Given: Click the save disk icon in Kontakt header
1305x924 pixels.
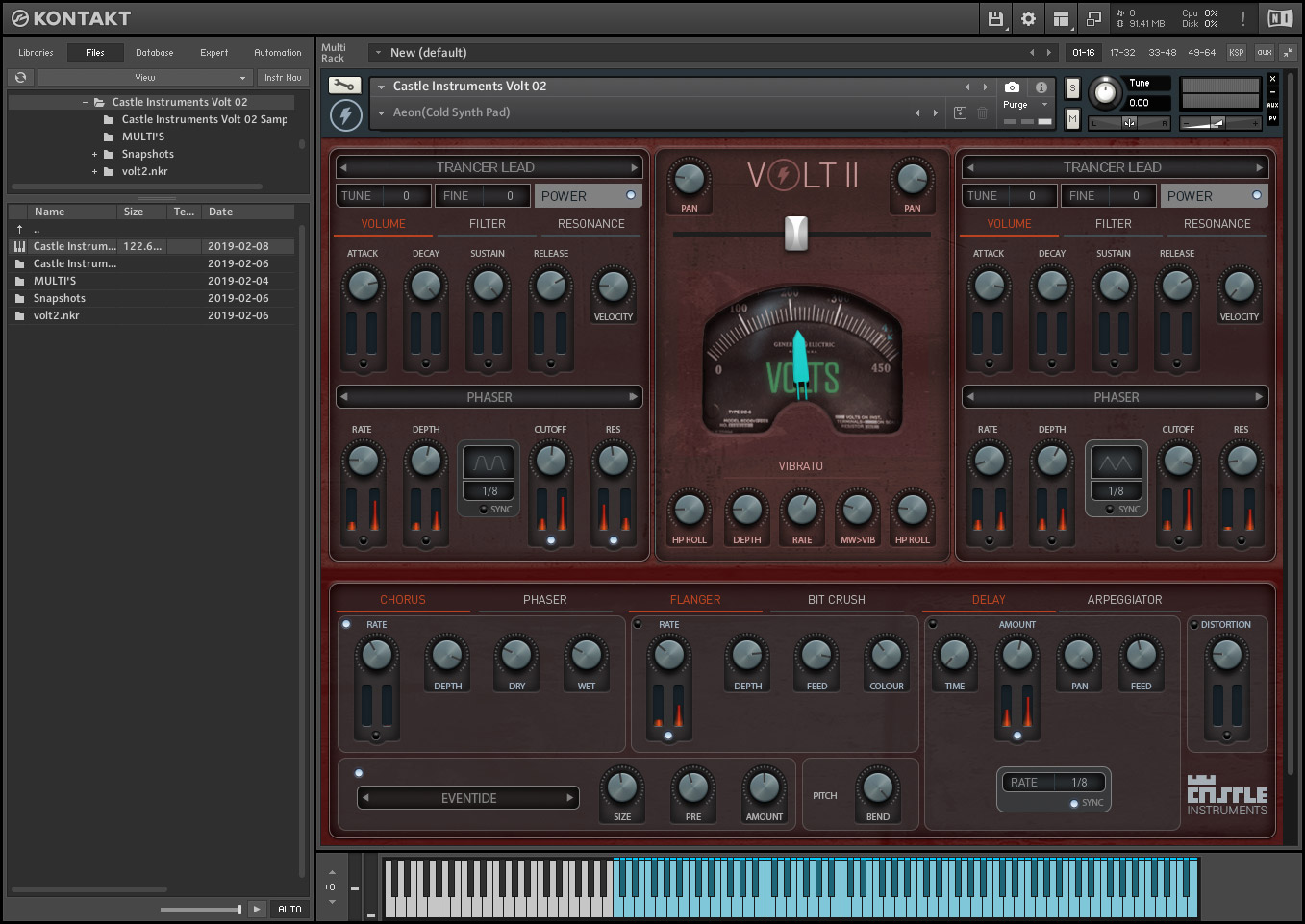Looking at the screenshot, I should [x=995, y=18].
